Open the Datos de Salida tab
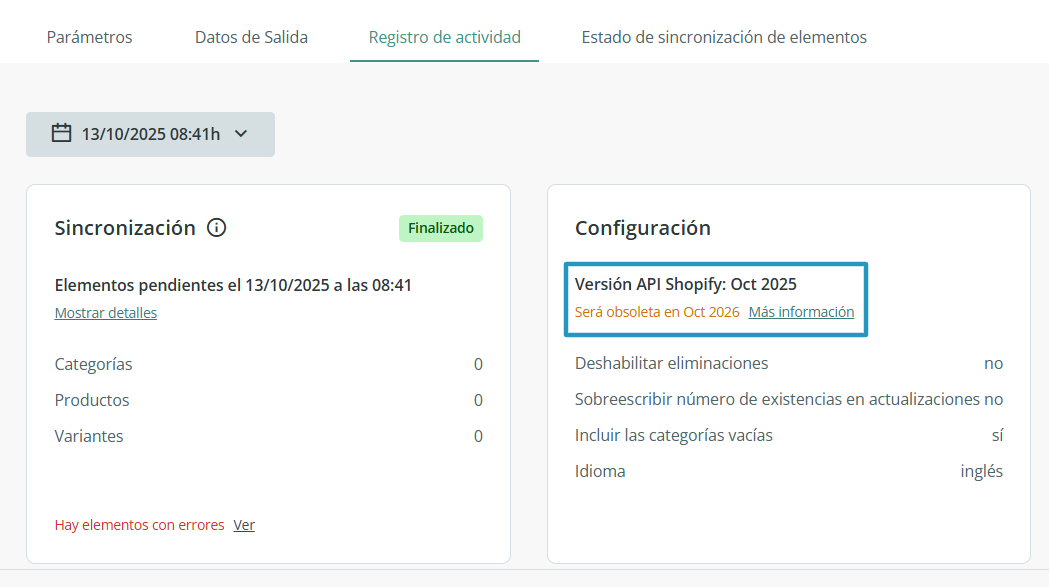 pyautogui.click(x=251, y=37)
